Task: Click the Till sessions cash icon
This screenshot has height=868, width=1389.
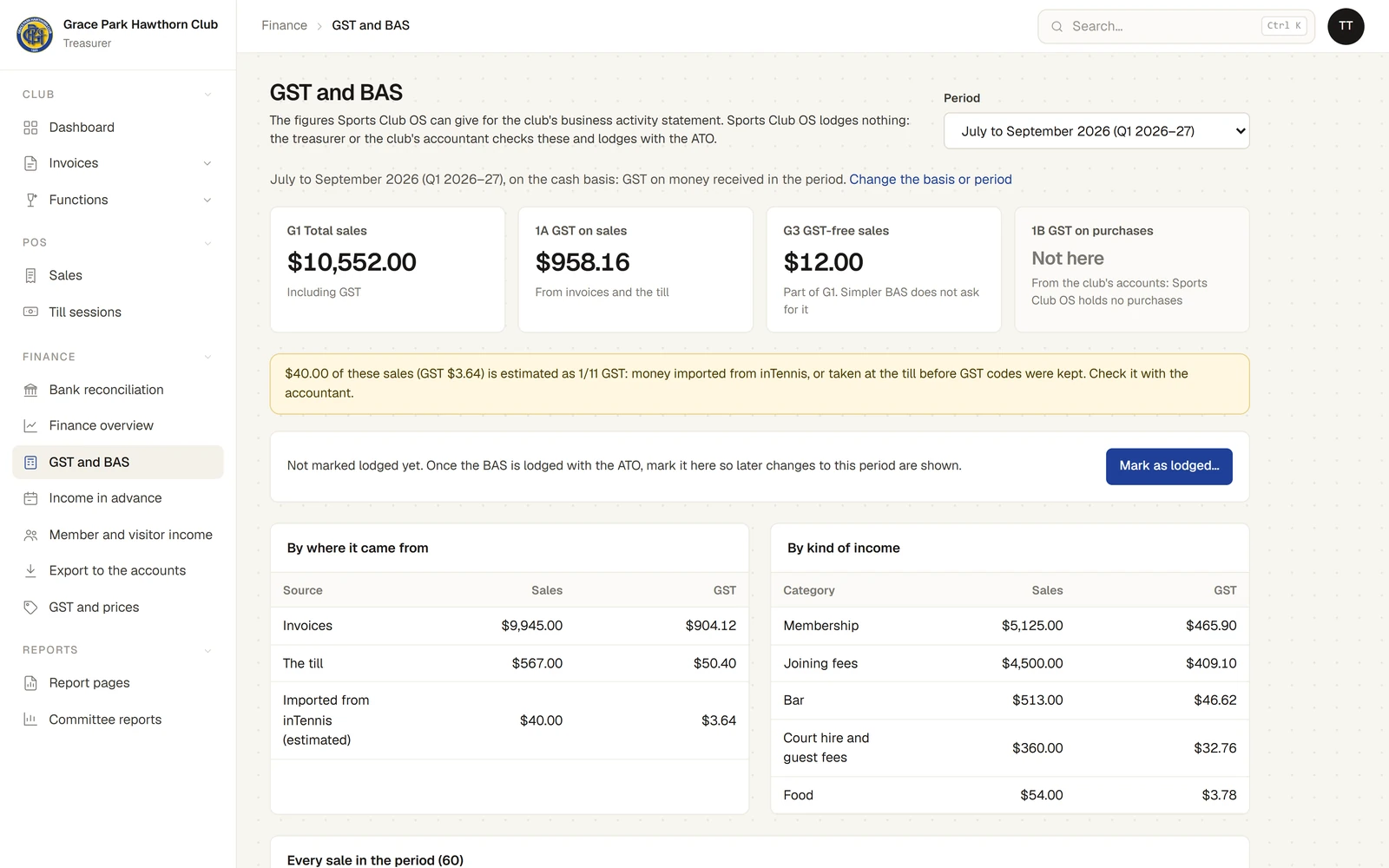Action: 30,312
